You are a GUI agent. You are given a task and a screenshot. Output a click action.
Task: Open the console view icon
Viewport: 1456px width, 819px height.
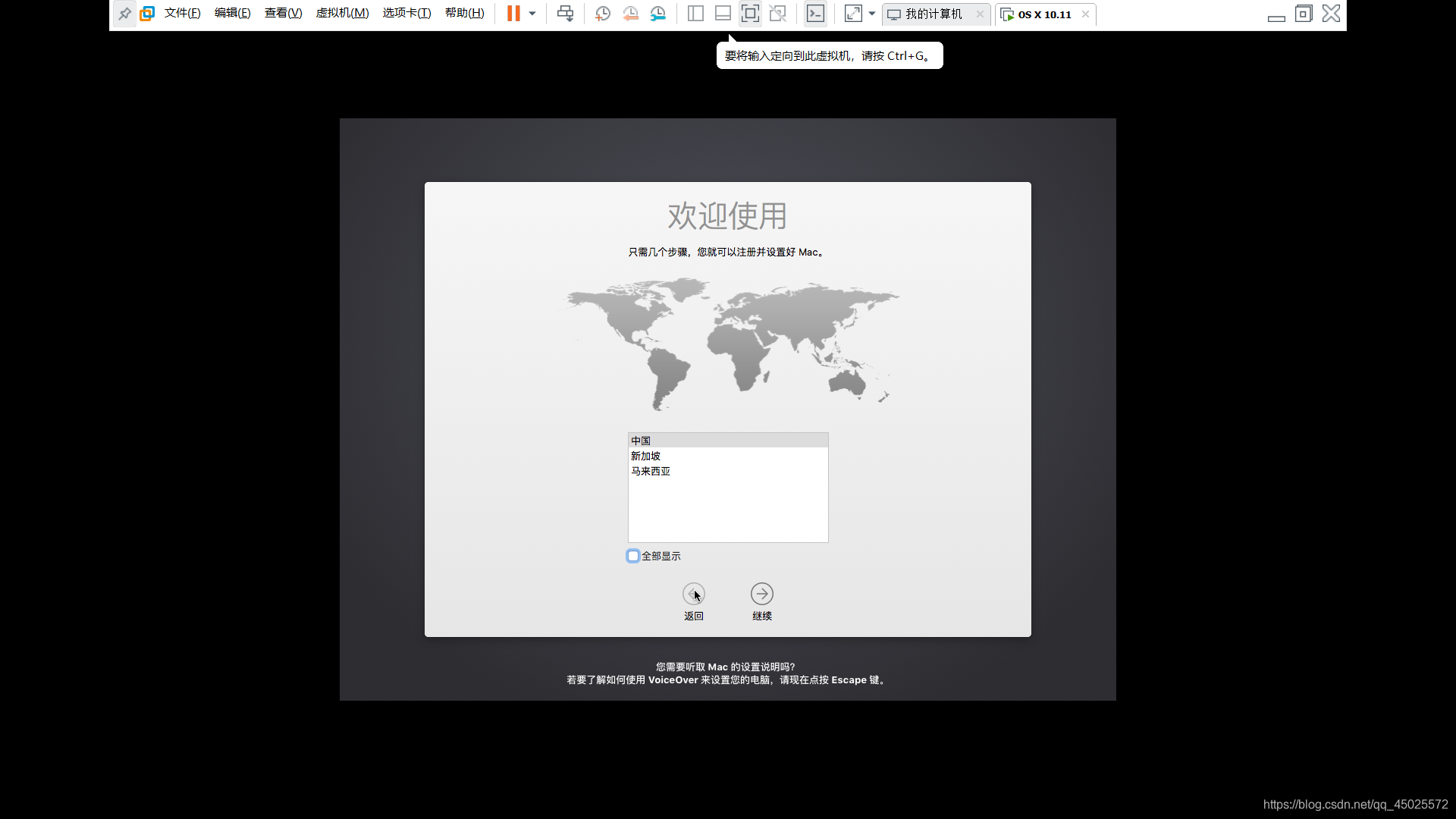click(815, 14)
